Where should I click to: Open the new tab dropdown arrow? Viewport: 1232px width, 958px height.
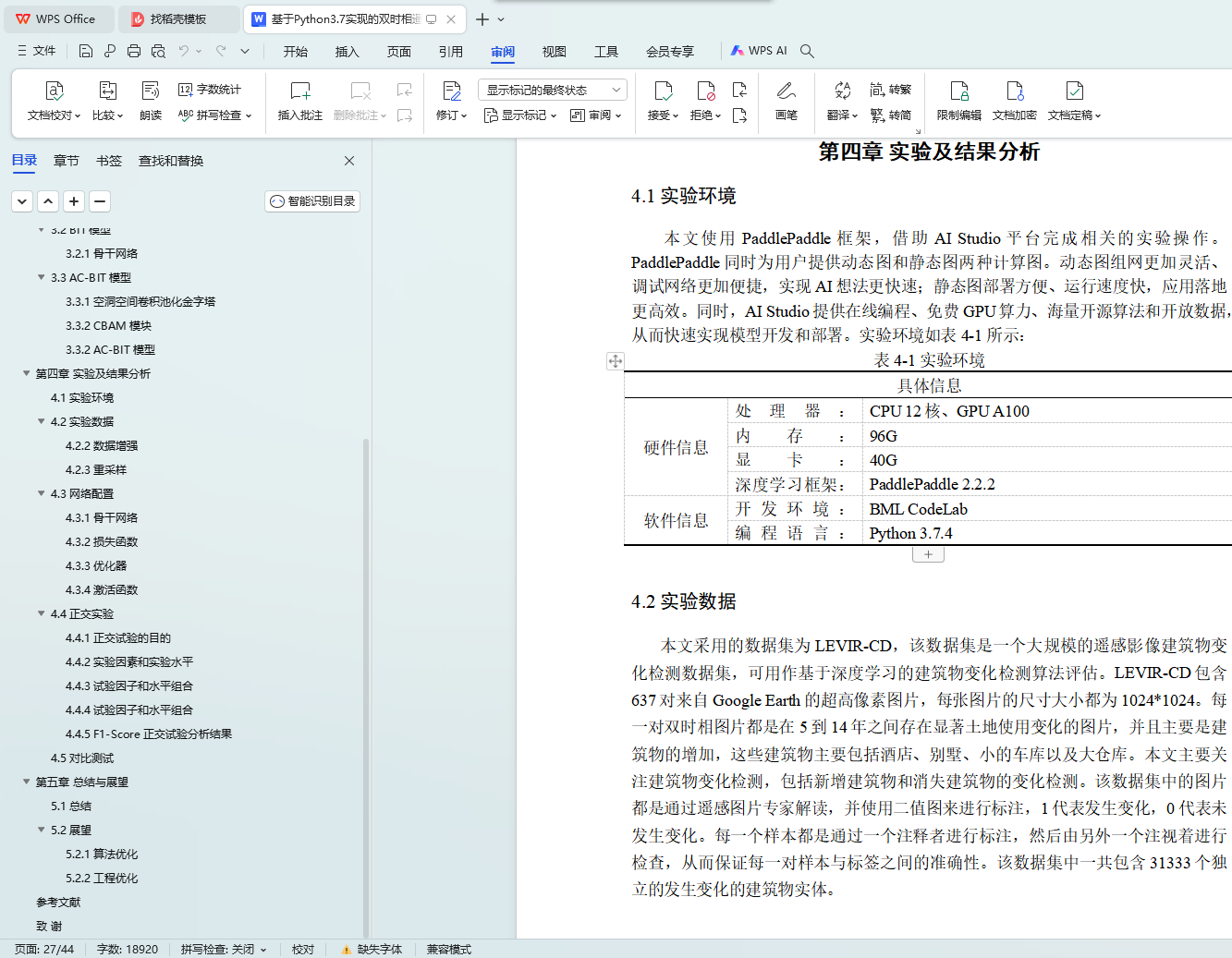click(501, 19)
